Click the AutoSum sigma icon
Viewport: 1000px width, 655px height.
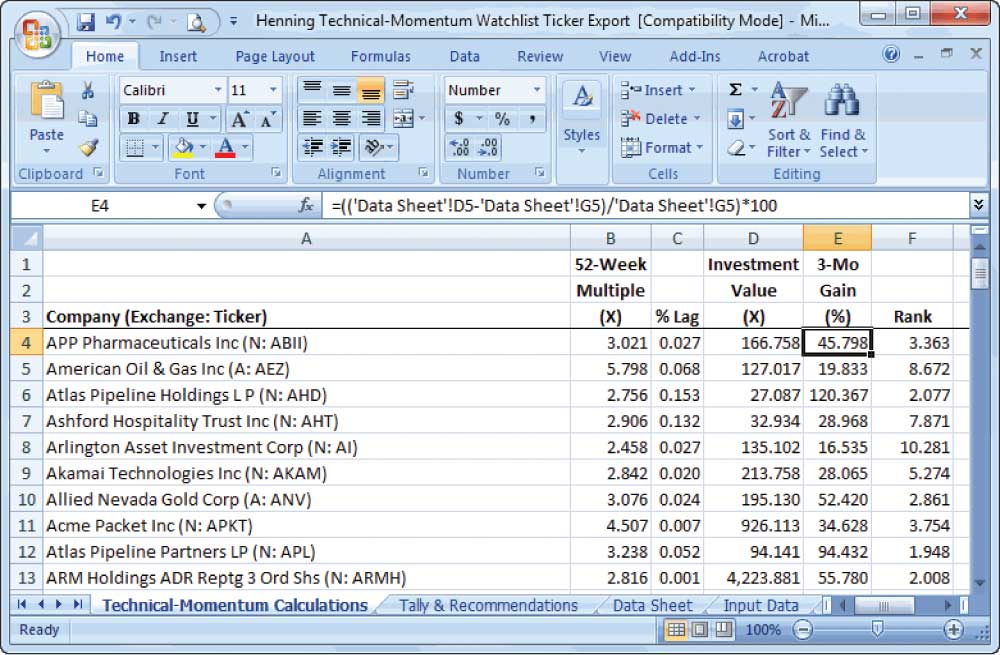pyautogui.click(x=736, y=90)
